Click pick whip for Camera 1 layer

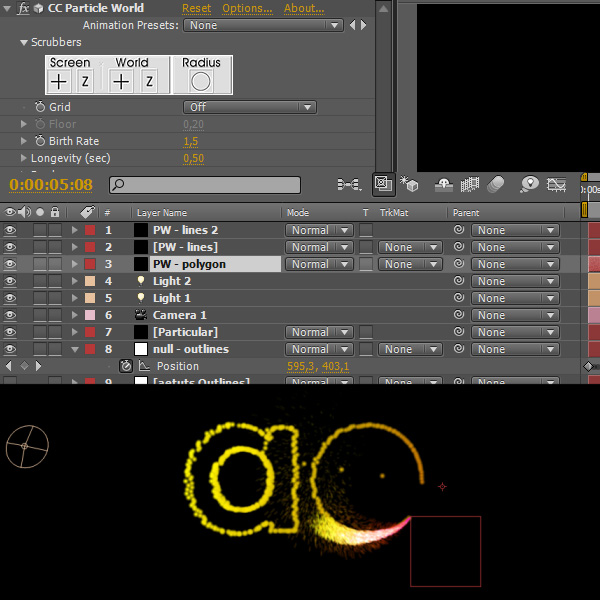pos(459,315)
